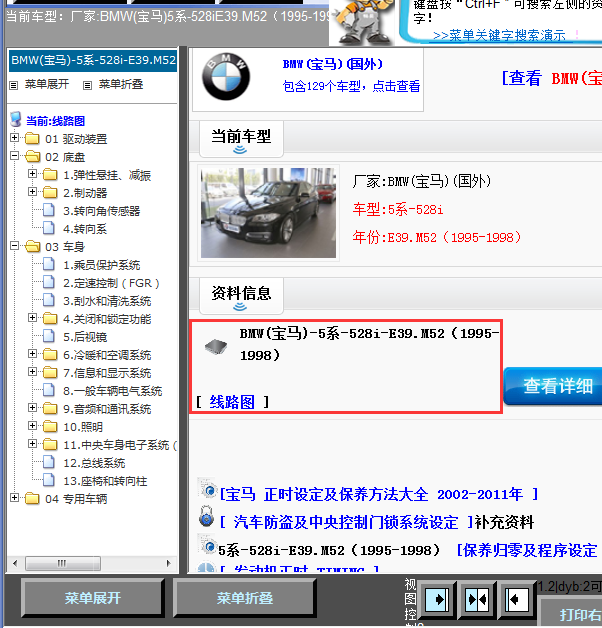Click the small icon beside top 菜单展开
Image resolution: width=602 pixels, height=628 pixels.
14,85
